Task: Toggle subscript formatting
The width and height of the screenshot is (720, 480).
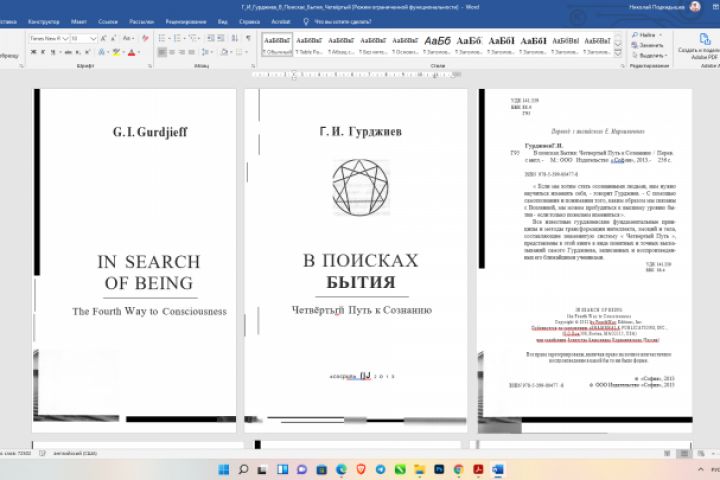Action: (78, 52)
